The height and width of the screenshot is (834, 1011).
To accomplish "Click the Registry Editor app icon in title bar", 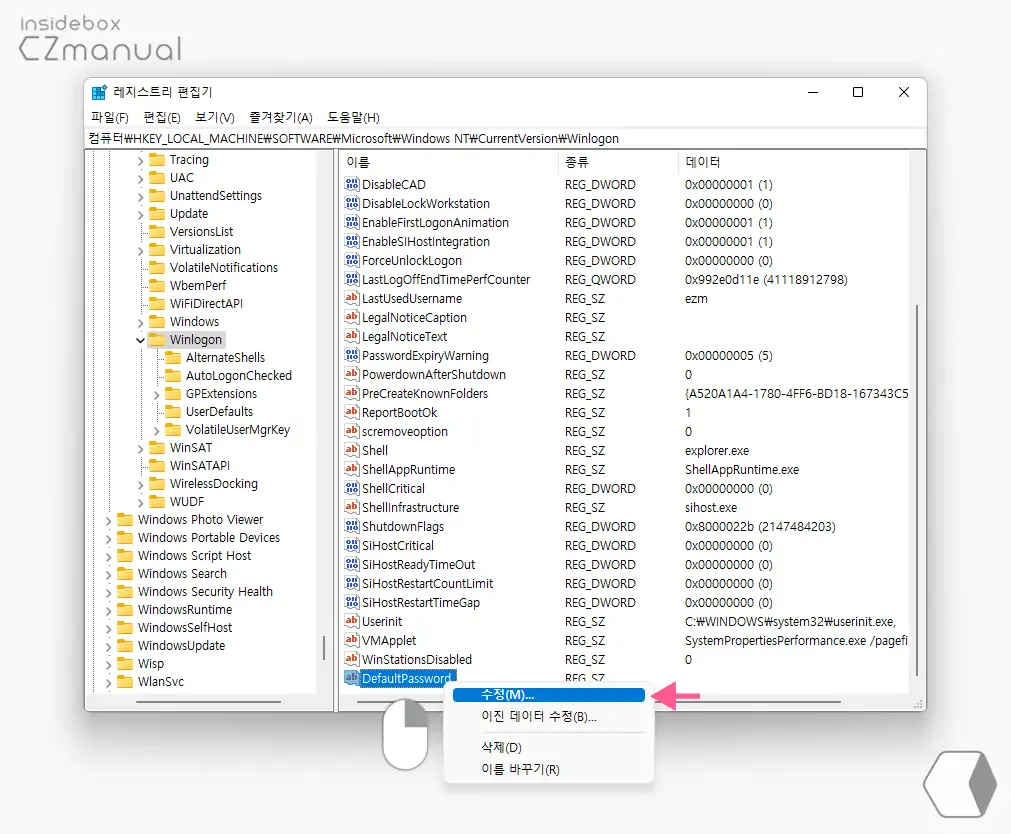I will (x=99, y=93).
